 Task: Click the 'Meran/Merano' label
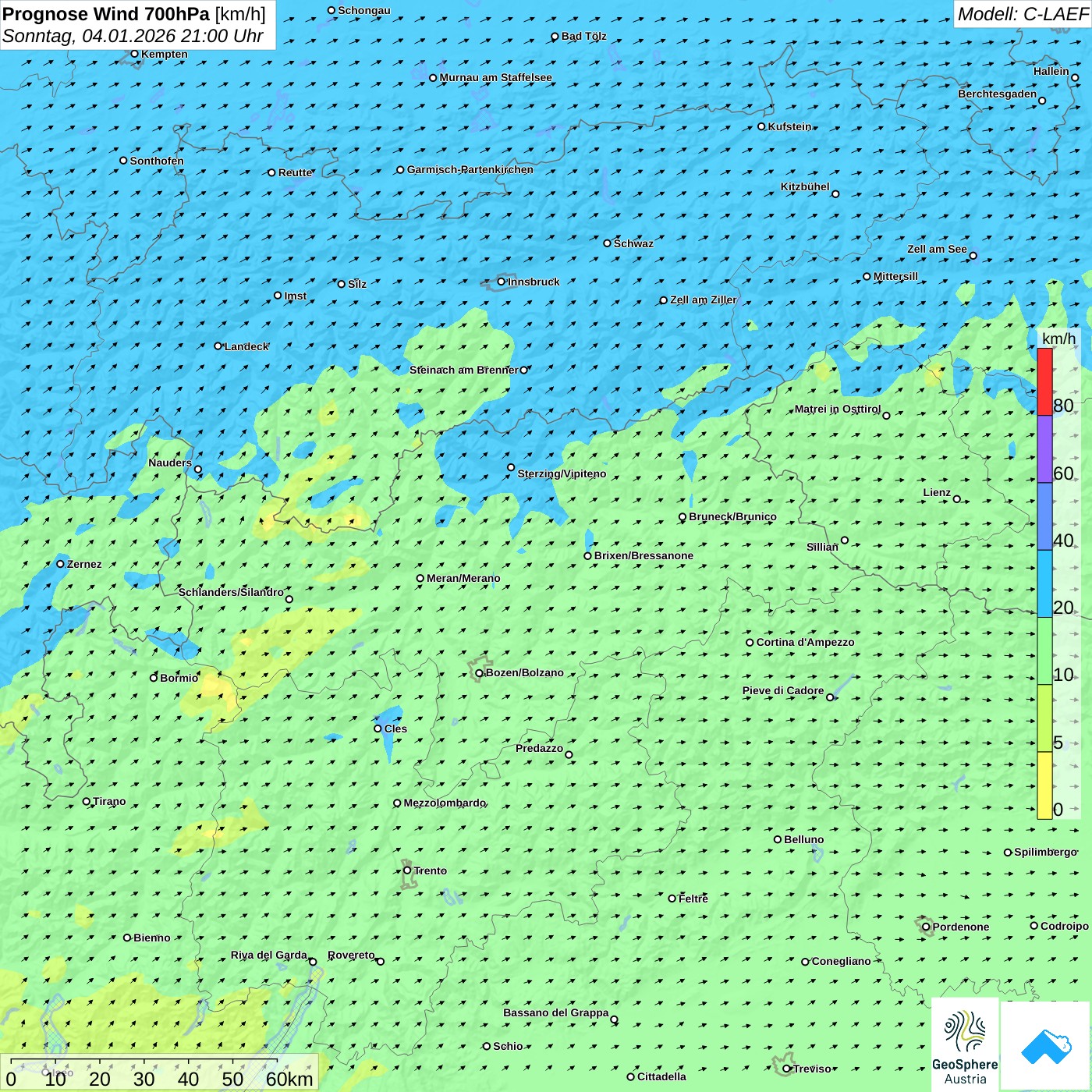pyautogui.click(x=463, y=578)
